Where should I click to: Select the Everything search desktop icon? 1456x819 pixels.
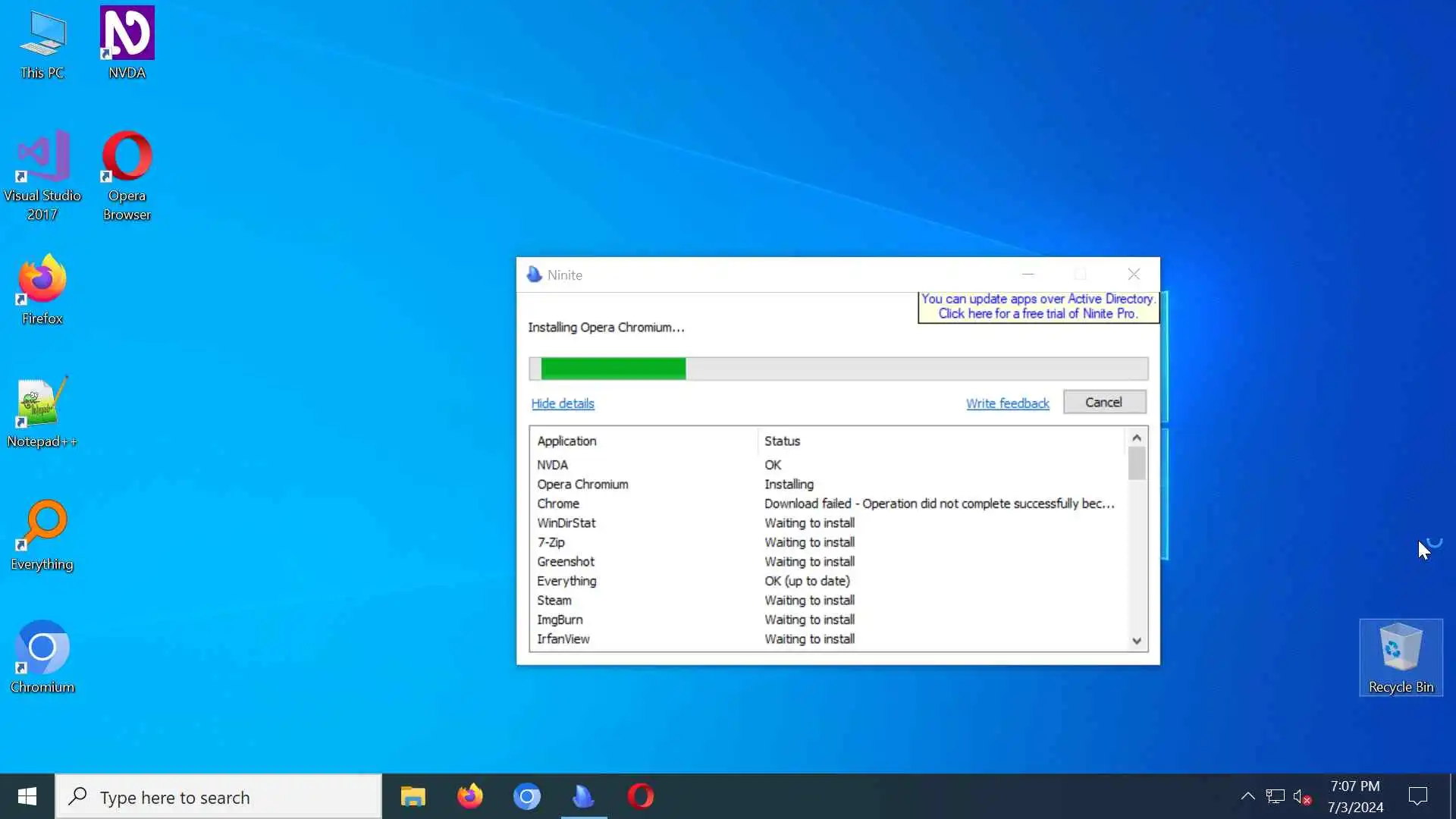pos(42,526)
